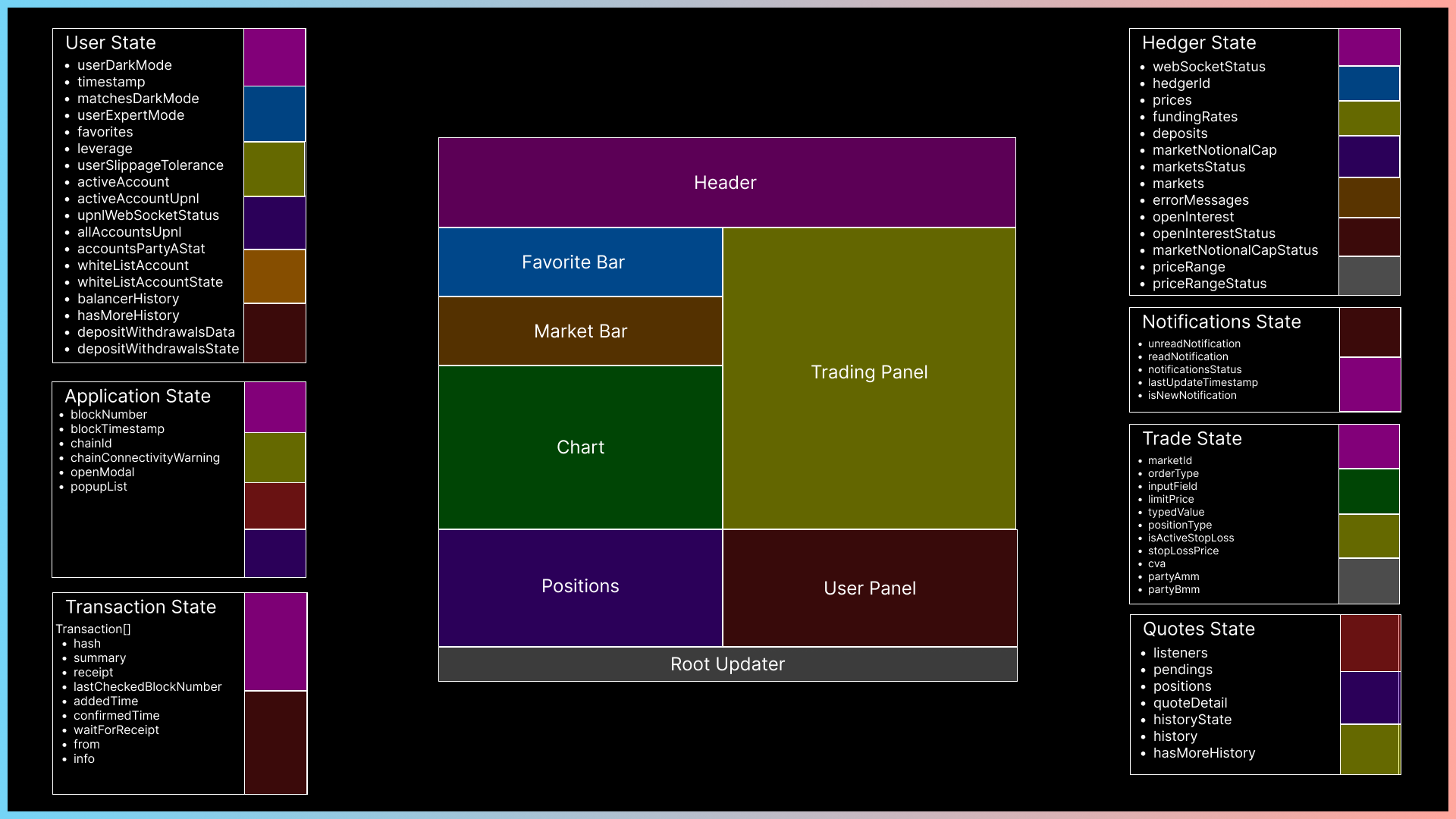
Task: Select the Chart region
Action: point(580,447)
